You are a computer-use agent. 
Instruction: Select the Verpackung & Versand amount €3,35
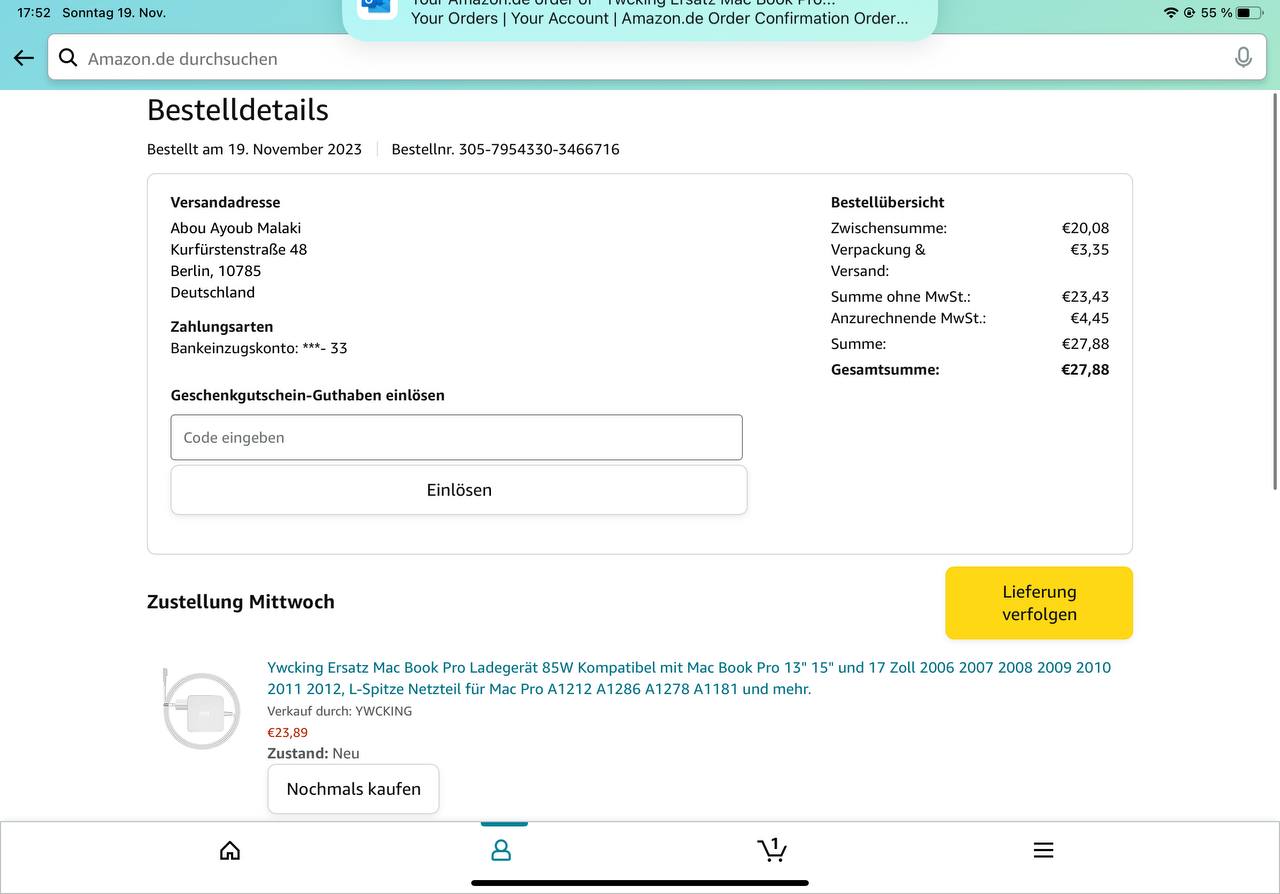pyautogui.click(x=1089, y=249)
